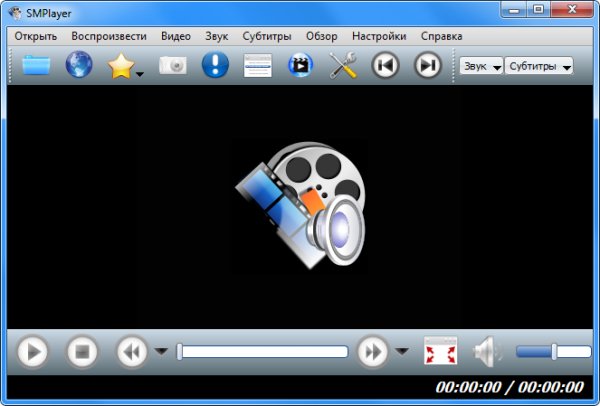Expand the favorites star dropdown arrow
Viewport: 600px width, 406px height.
[x=140, y=74]
